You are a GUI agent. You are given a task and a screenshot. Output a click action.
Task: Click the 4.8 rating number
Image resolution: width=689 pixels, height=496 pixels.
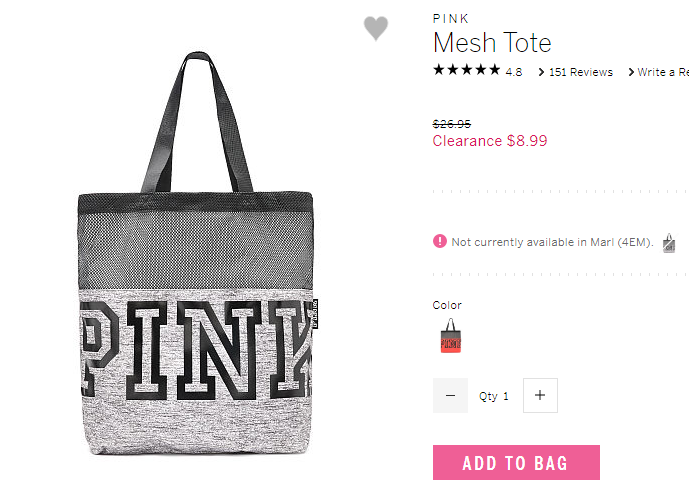click(x=514, y=72)
